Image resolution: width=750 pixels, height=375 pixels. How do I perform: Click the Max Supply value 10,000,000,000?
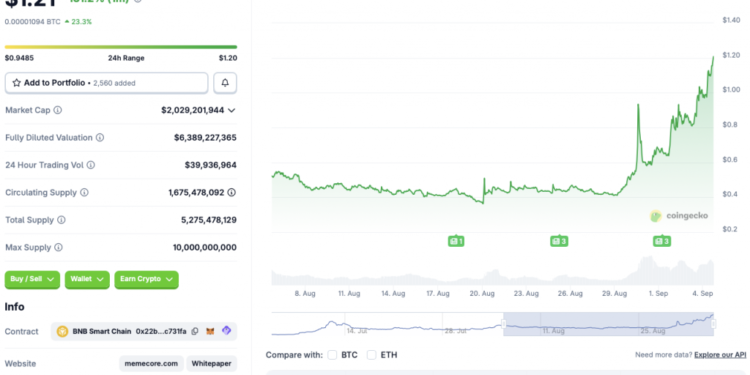[x=205, y=248]
